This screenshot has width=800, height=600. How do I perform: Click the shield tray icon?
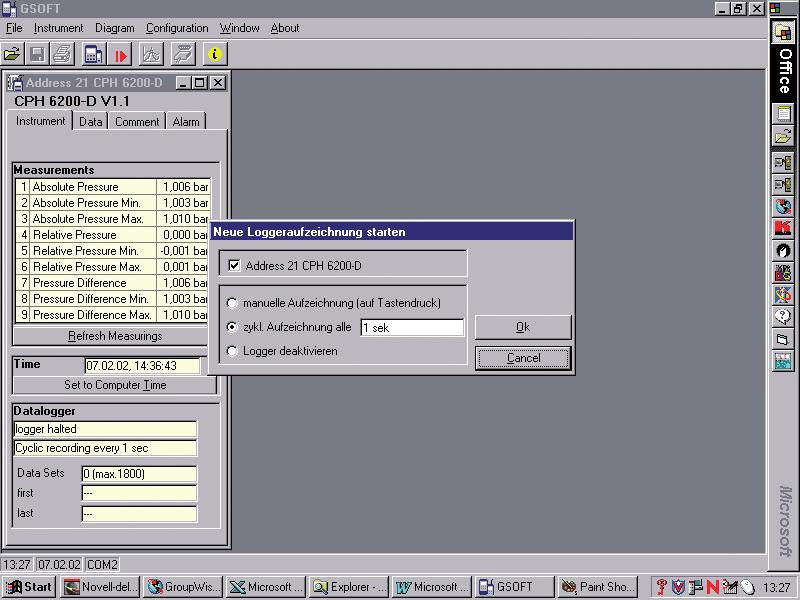tap(678, 587)
